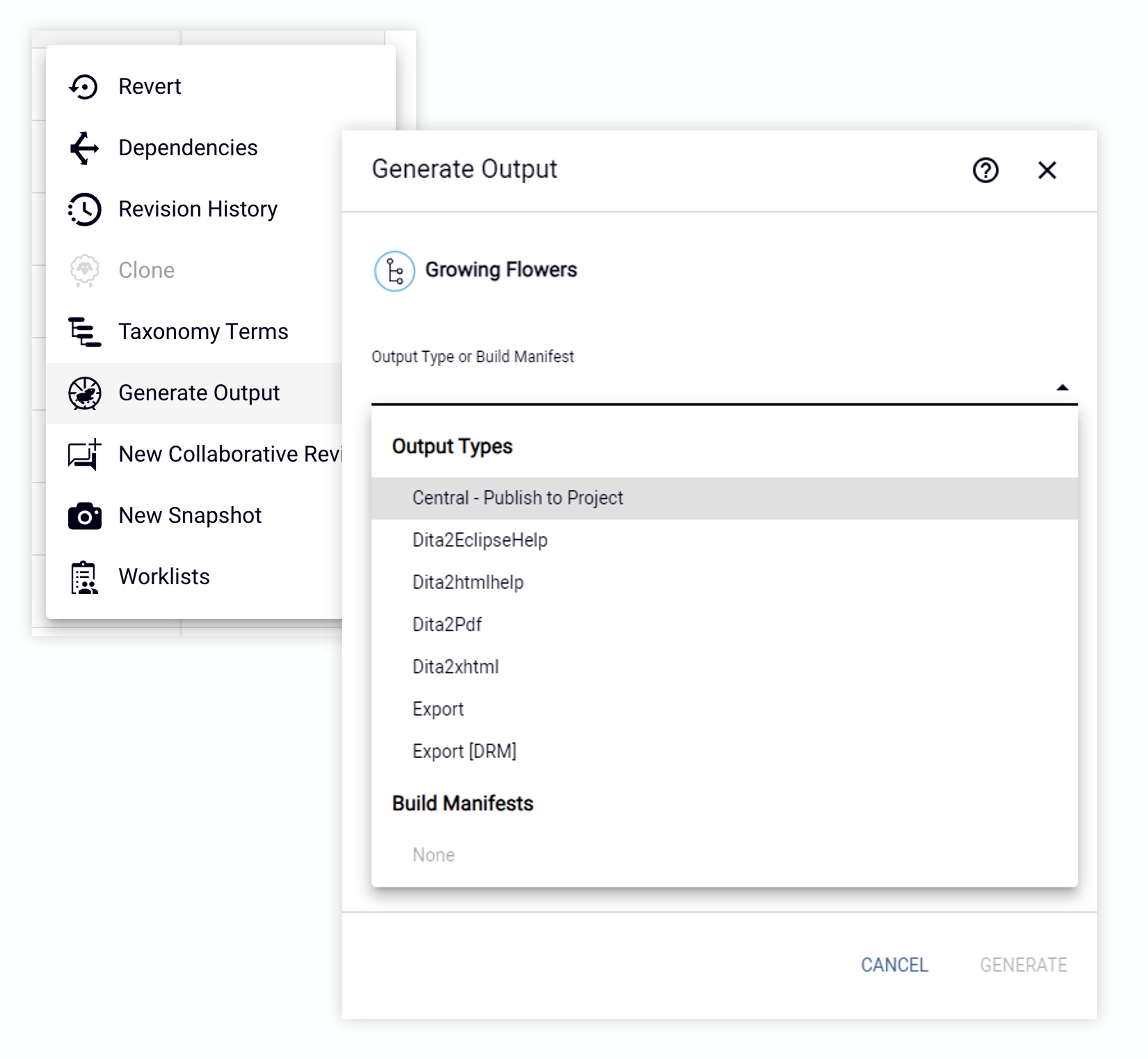Choose Revision History menu entry
1148x1059 pixels.
(x=194, y=209)
